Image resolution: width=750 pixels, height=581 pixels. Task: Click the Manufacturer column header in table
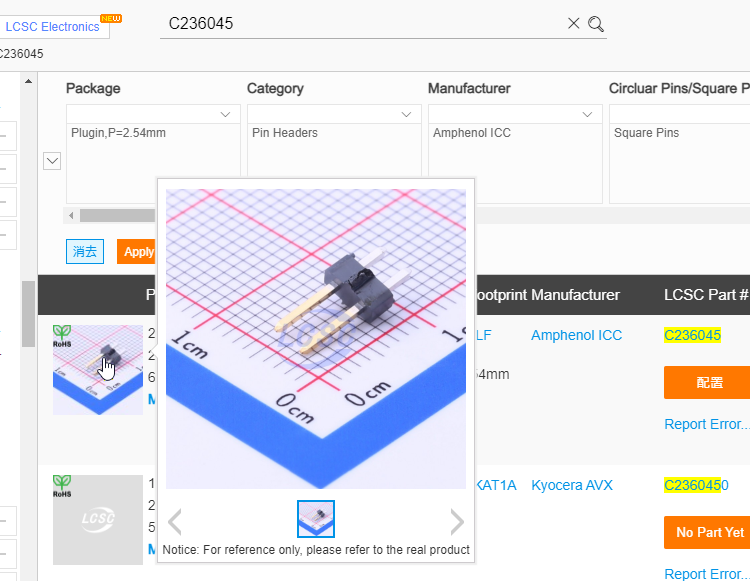coord(575,295)
